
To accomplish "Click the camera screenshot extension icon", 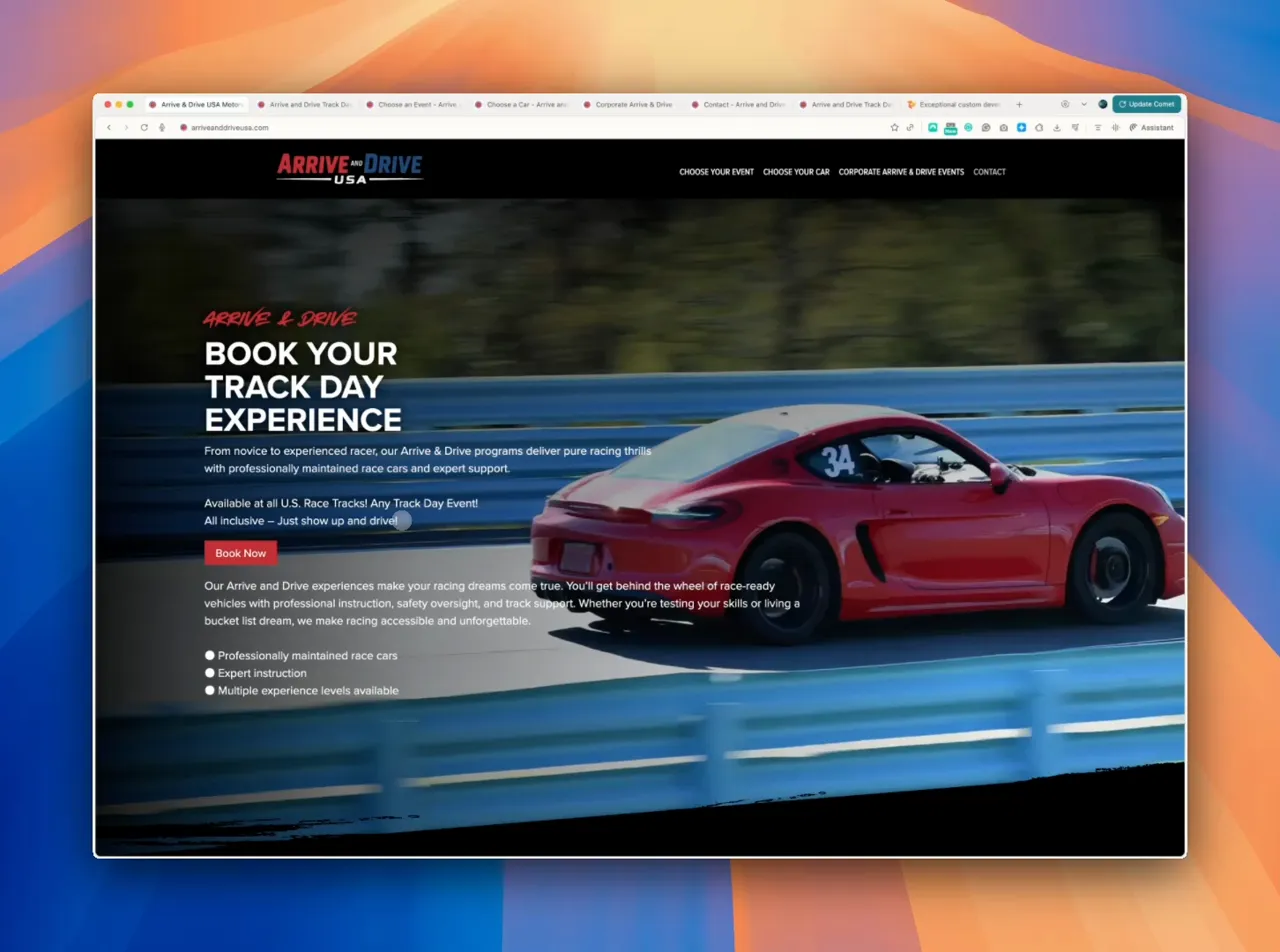I will click(x=1003, y=128).
